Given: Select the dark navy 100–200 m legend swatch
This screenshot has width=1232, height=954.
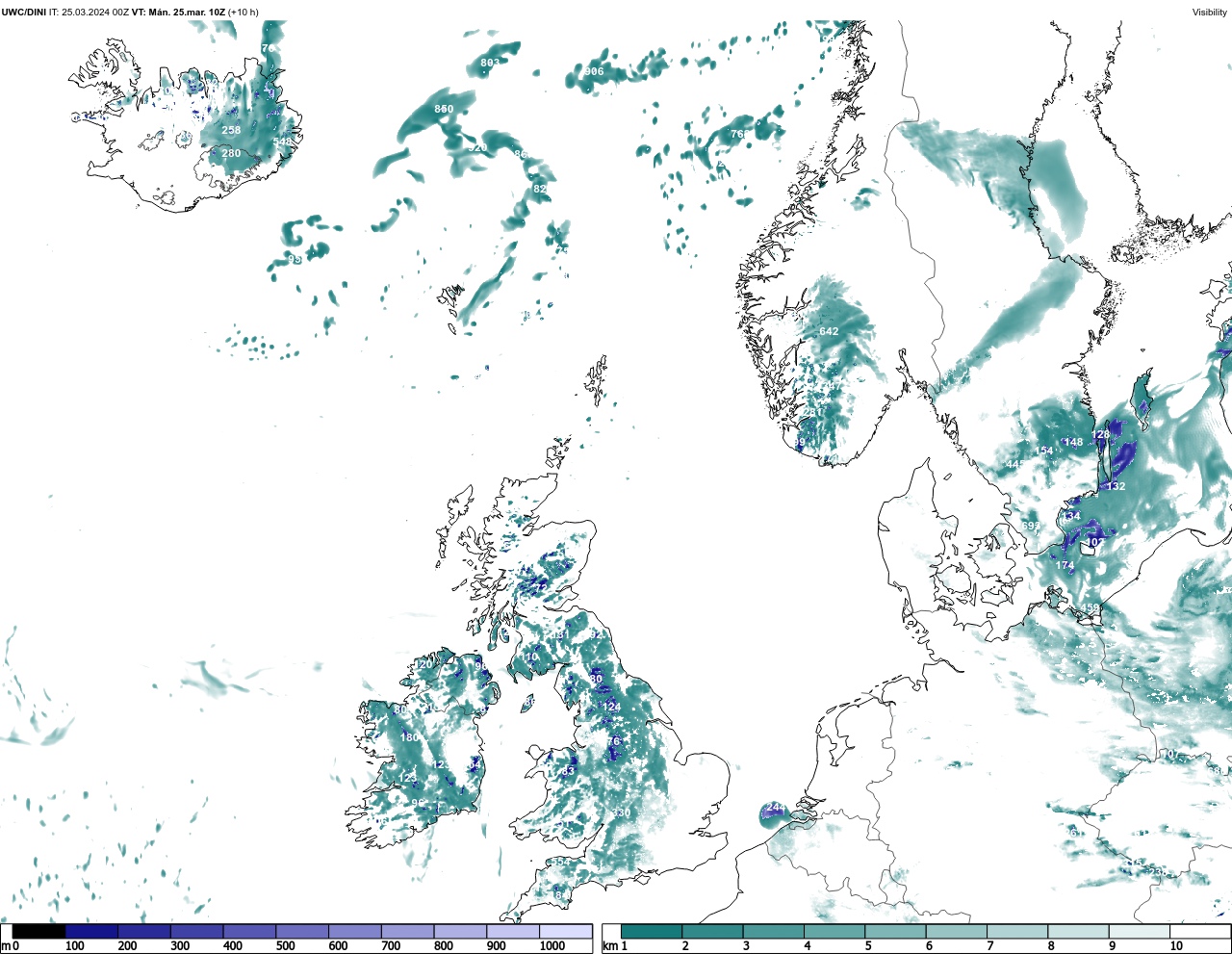Looking at the screenshot, I should click(91, 931).
